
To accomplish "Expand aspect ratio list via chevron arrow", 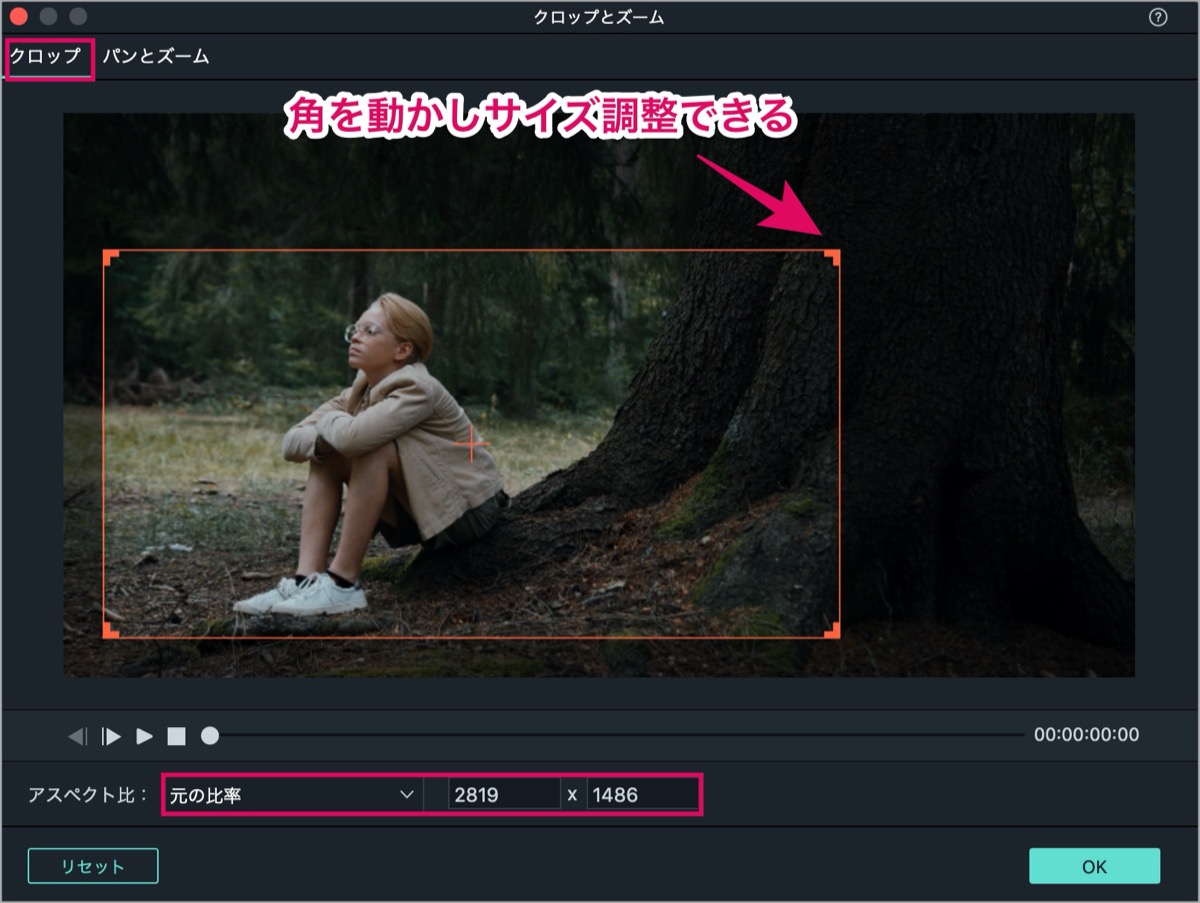I will click(406, 795).
